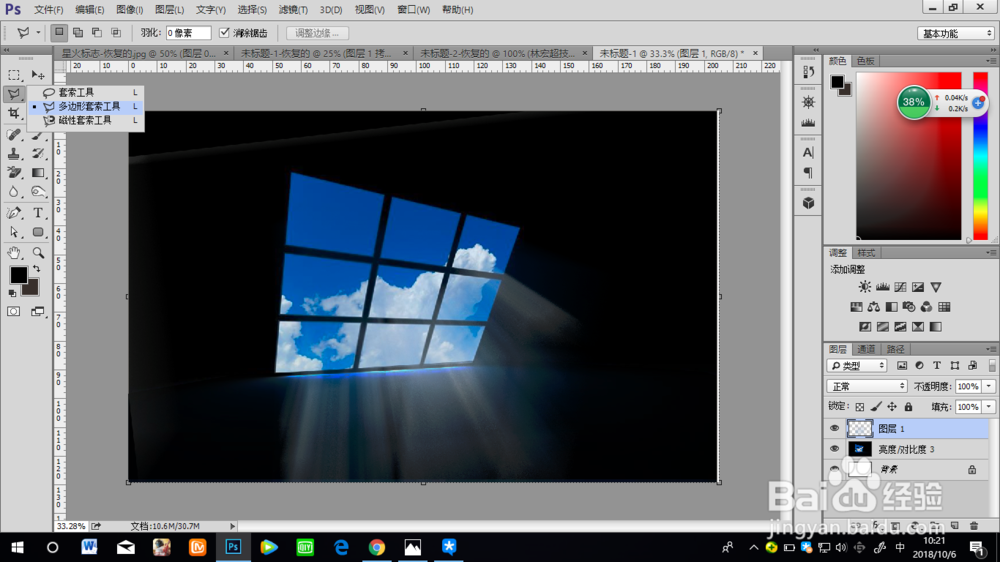
Task: Select the Crop tool
Action: point(13,114)
